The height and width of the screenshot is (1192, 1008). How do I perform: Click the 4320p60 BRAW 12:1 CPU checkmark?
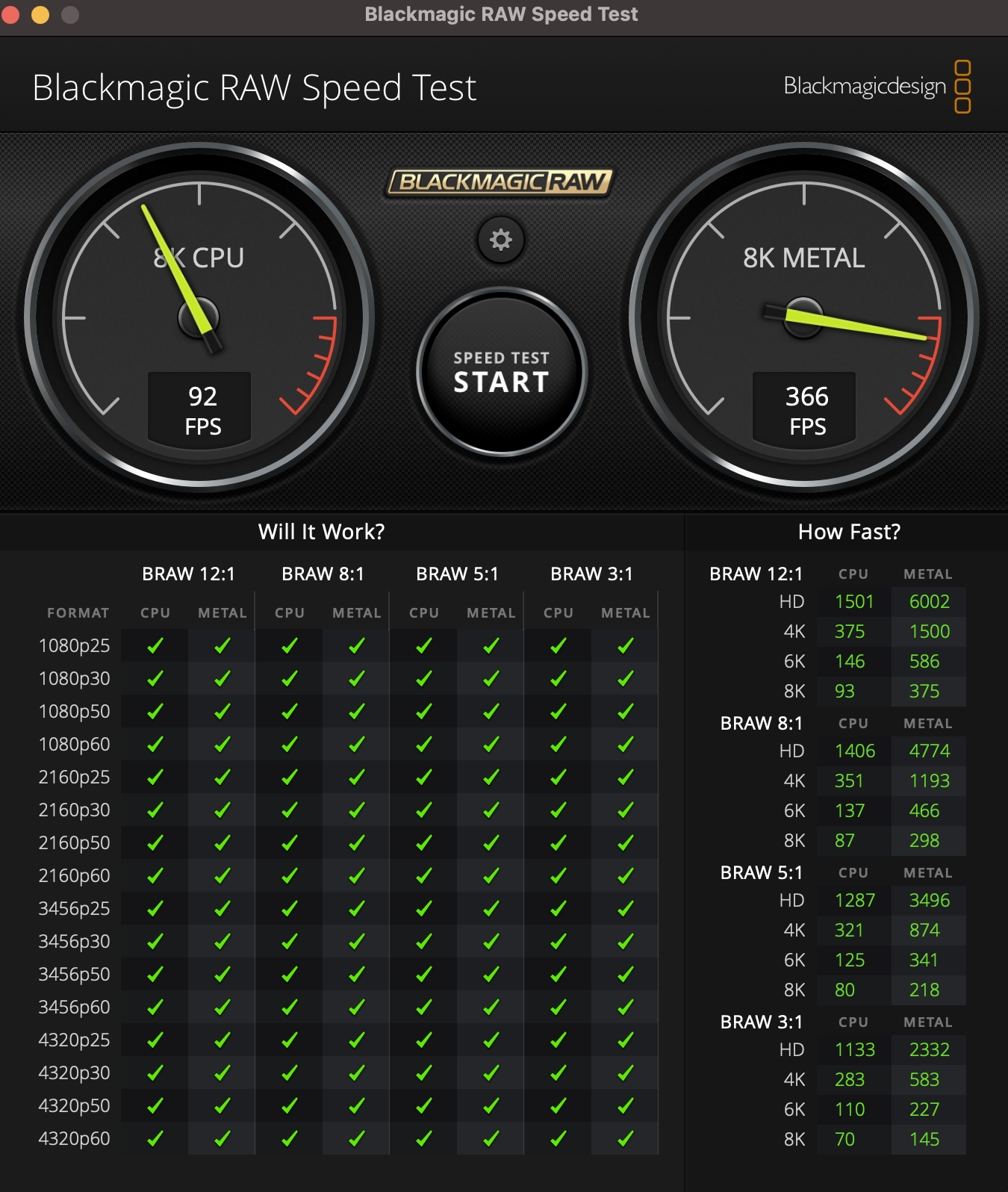tap(155, 1139)
